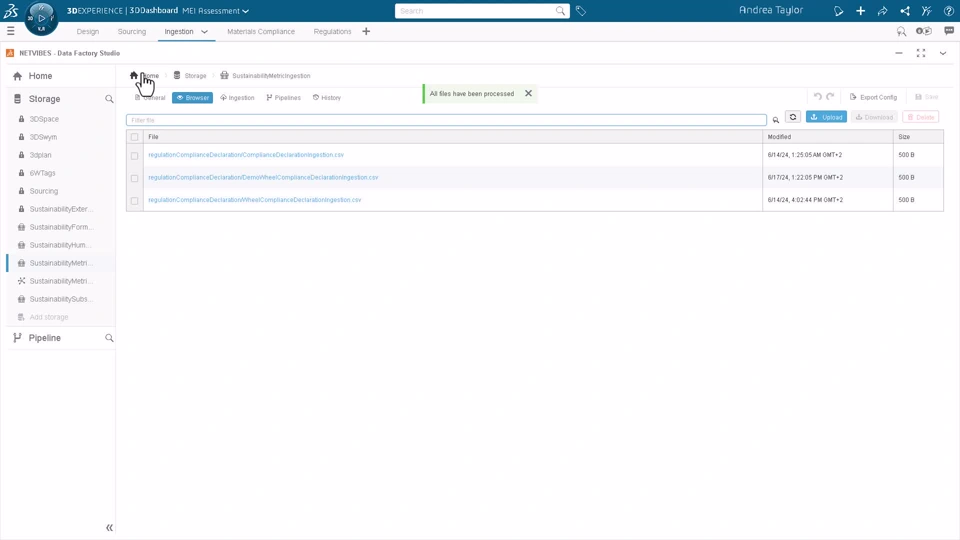Viewport: 960px width, 540px height.
Task: Open WheelComplianceDeclarationIngestion.csv file link
Action: 255,200
